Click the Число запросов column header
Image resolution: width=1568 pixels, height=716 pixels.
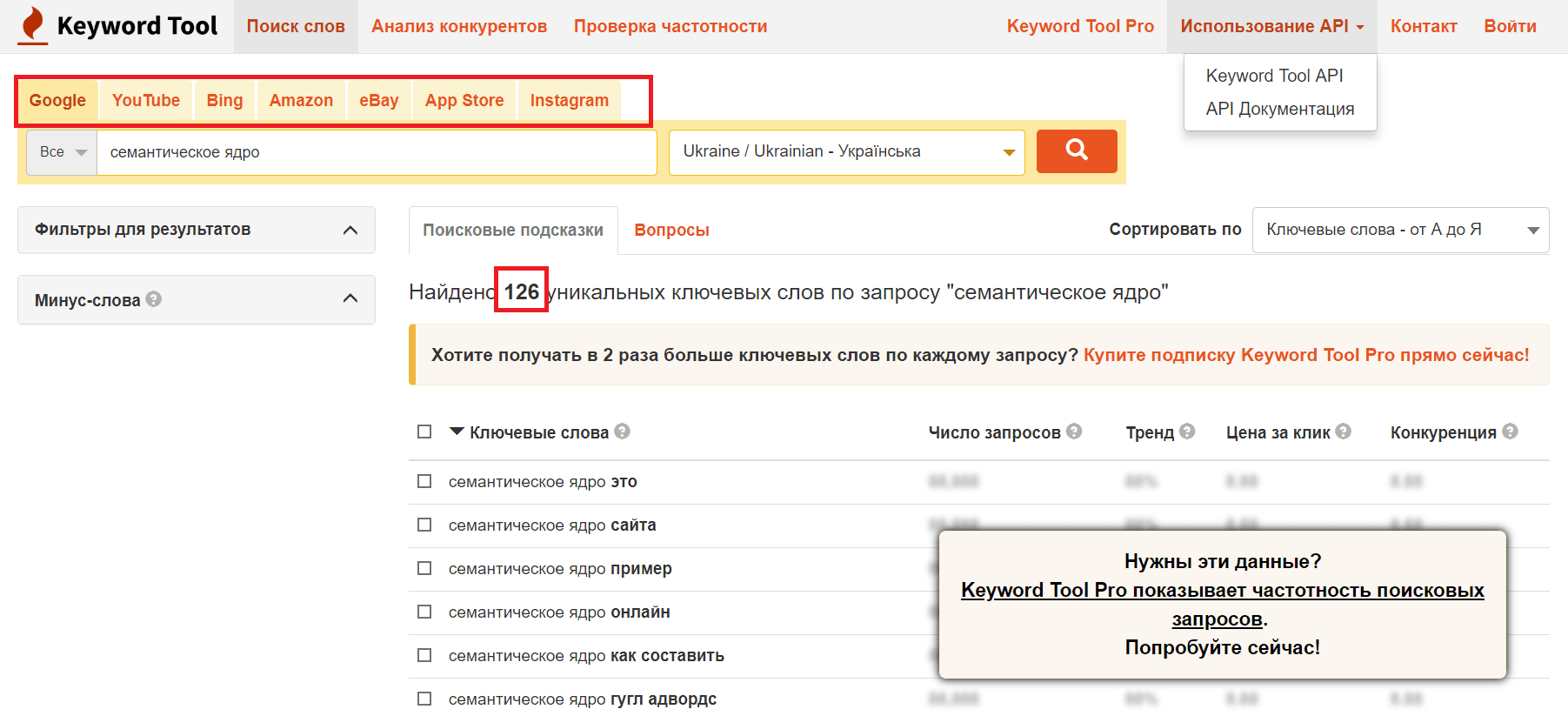(994, 432)
